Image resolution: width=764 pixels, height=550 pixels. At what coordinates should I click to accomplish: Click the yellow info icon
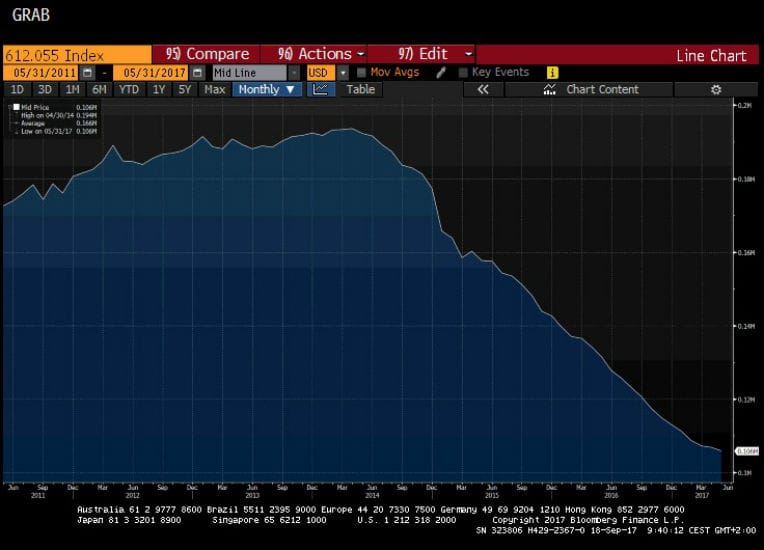pos(552,73)
